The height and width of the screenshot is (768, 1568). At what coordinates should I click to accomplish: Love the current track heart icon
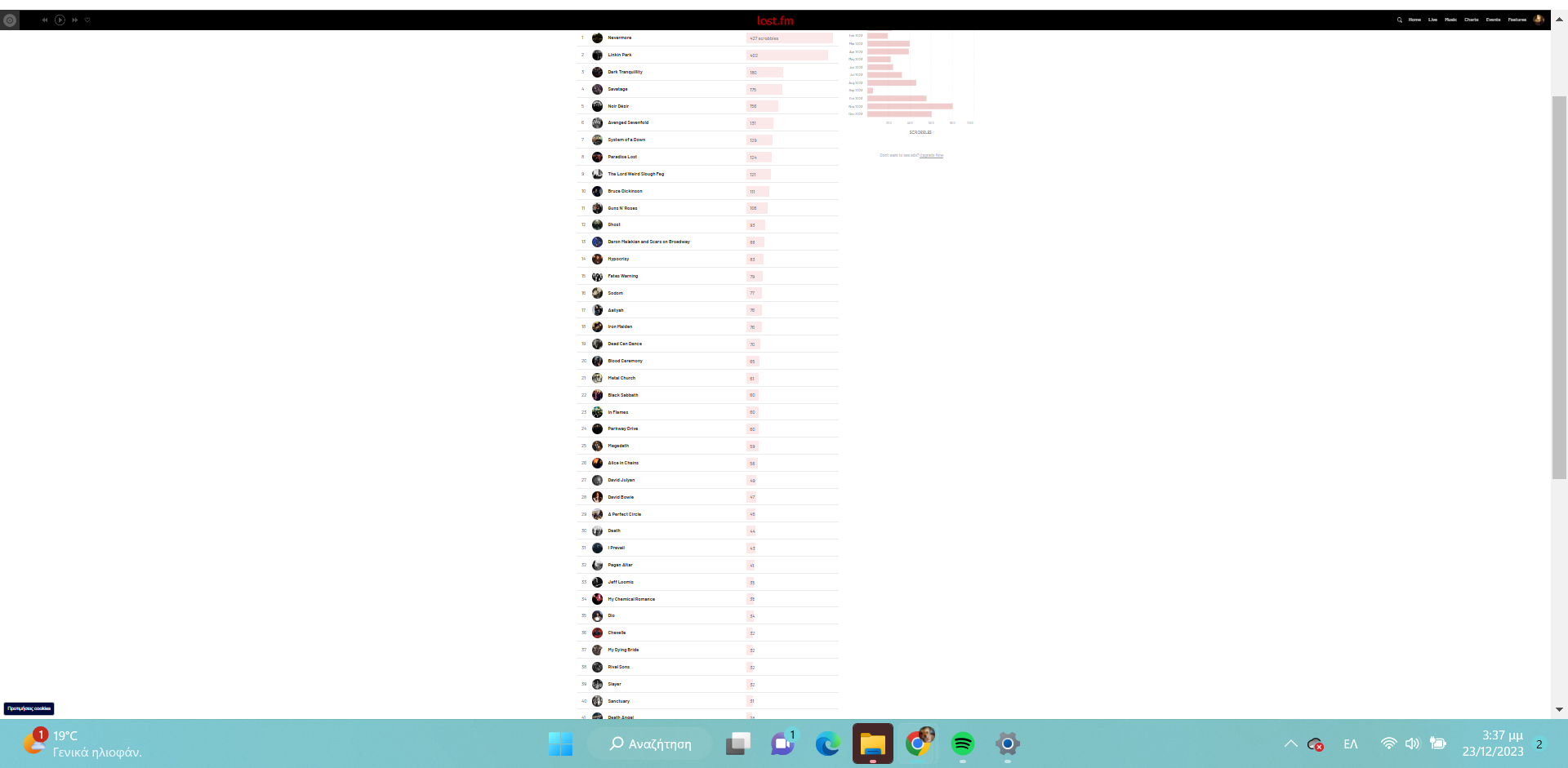coord(87,20)
